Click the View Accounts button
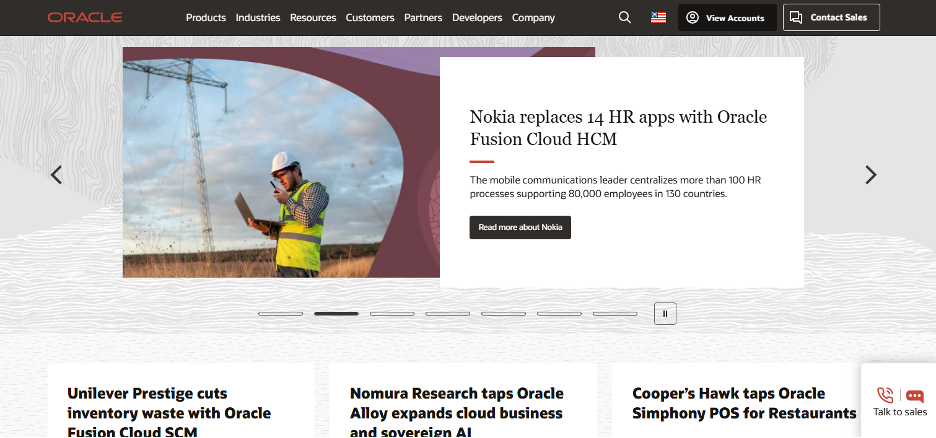Viewport: 936px width, 438px height. tap(727, 18)
